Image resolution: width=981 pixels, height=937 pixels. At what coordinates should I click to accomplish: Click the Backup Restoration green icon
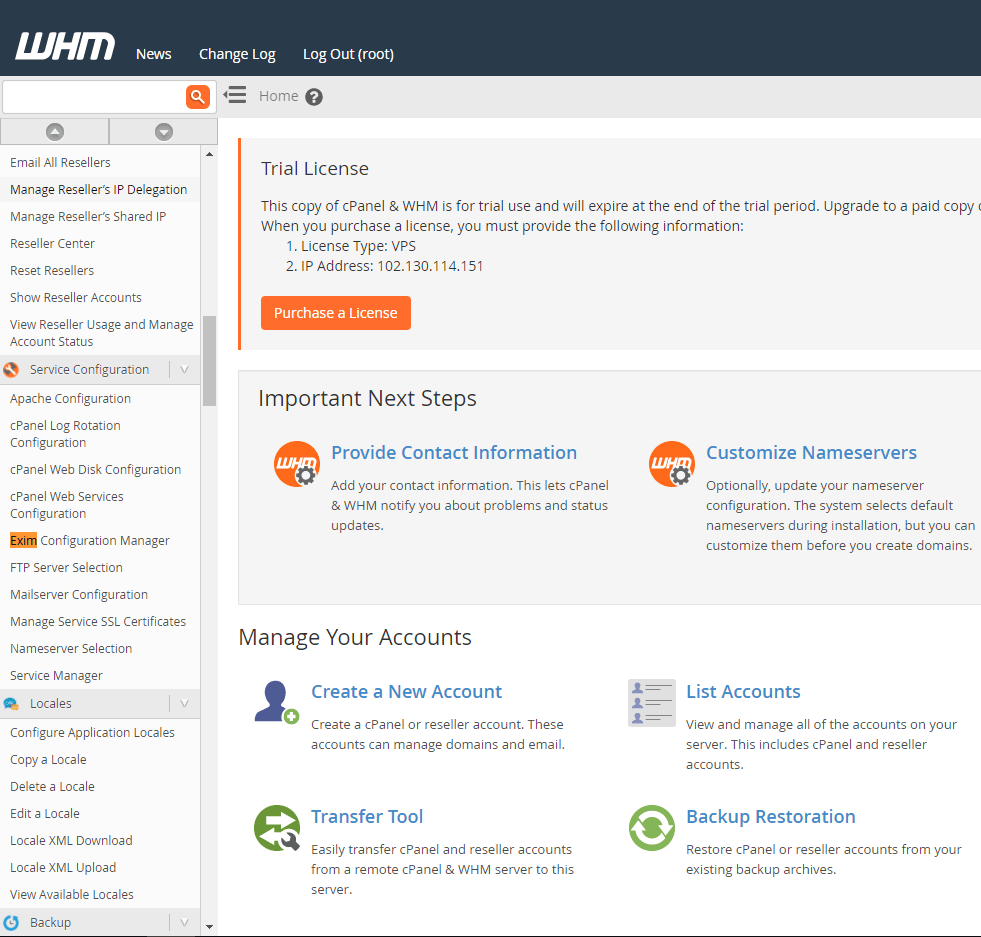[651, 828]
